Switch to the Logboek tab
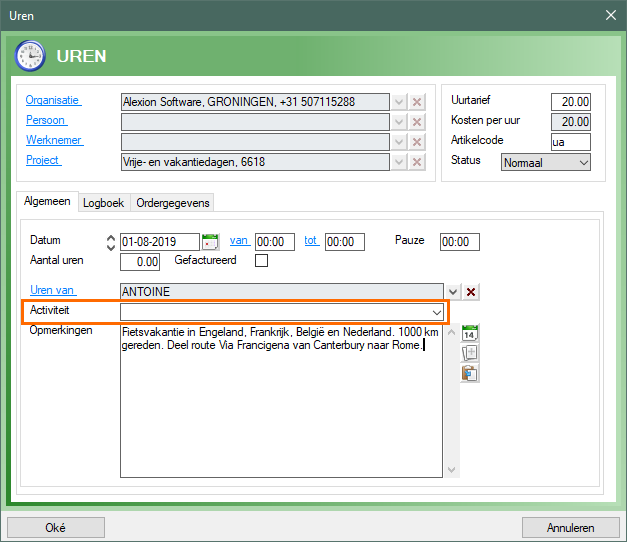Viewport: 627px width, 542px height. (x=104, y=203)
